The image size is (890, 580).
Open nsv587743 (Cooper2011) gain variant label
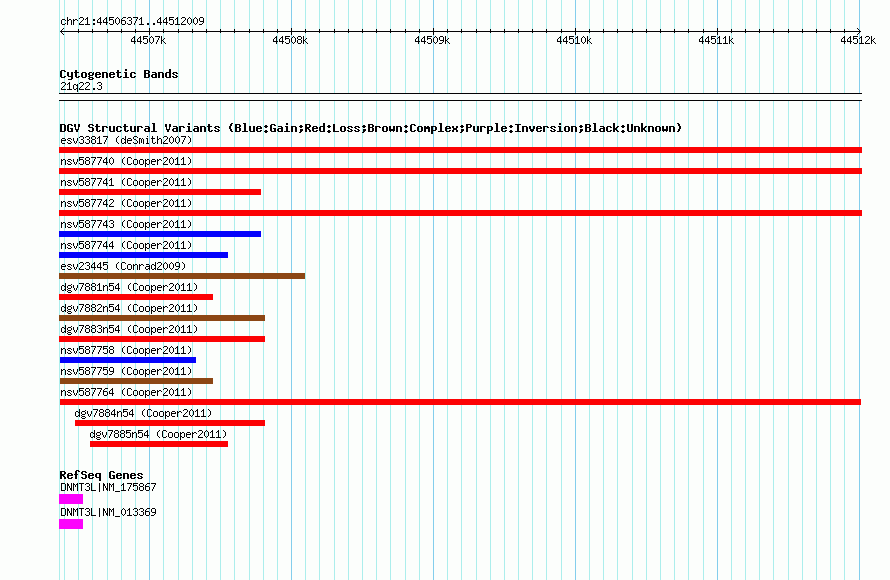126,224
